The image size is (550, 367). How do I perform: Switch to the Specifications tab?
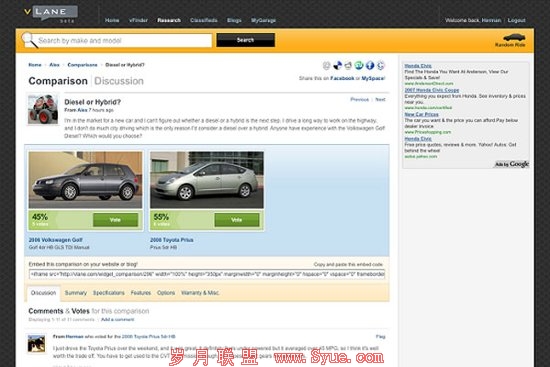108,293
